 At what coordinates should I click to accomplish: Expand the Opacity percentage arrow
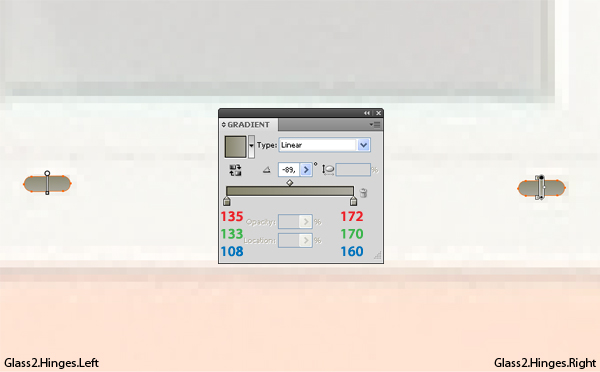(306, 221)
